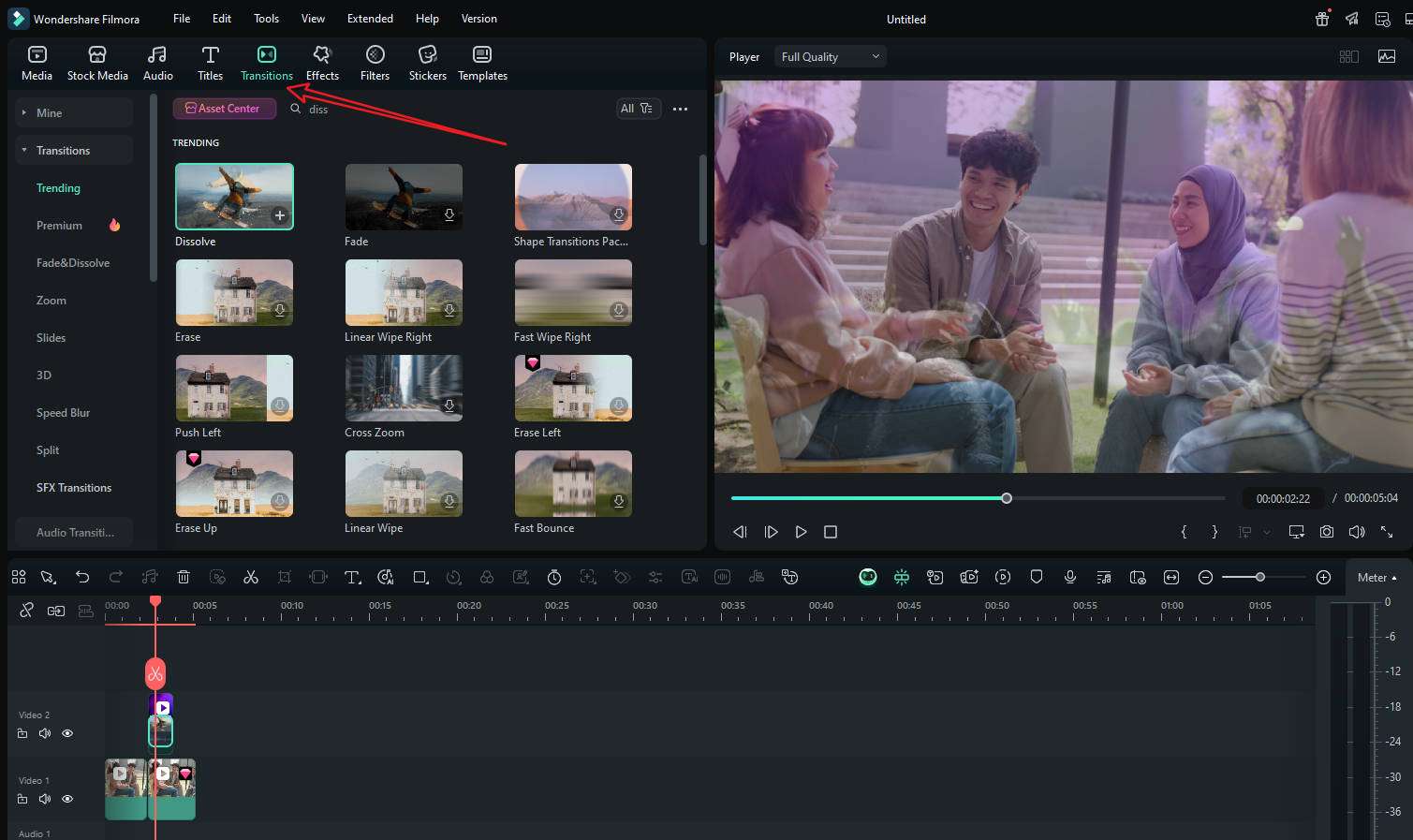Viewport: 1413px width, 840px height.
Task: Select the Trending category
Action: point(58,188)
